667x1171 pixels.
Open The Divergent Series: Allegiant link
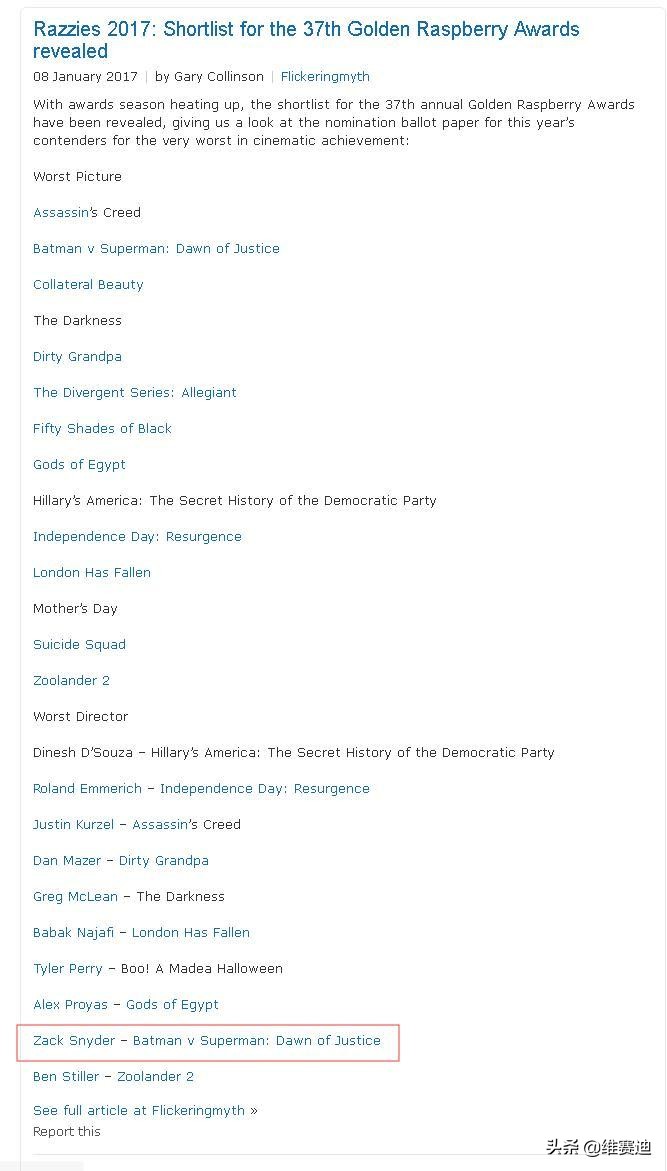135,392
